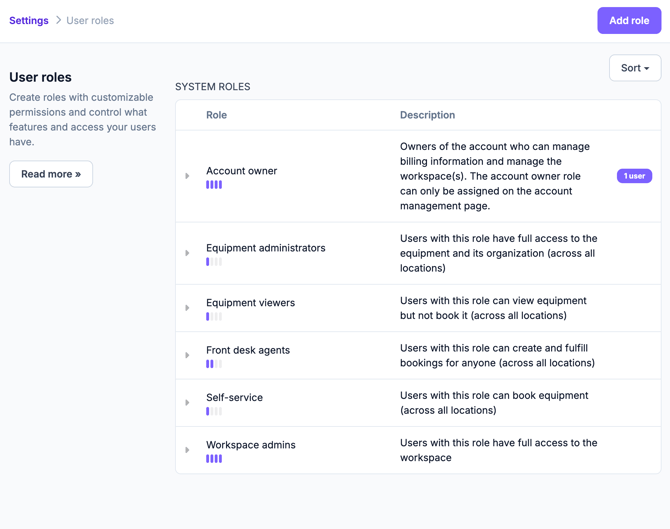
Task: Click Front desk agents permission level bars icon
Action: click(214, 364)
